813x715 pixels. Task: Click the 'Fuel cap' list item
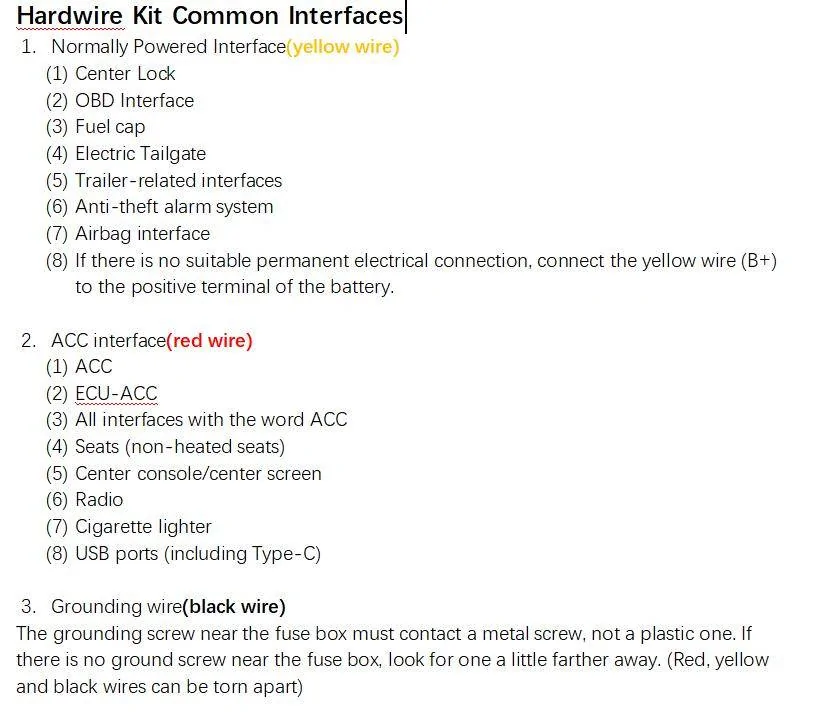point(110,127)
